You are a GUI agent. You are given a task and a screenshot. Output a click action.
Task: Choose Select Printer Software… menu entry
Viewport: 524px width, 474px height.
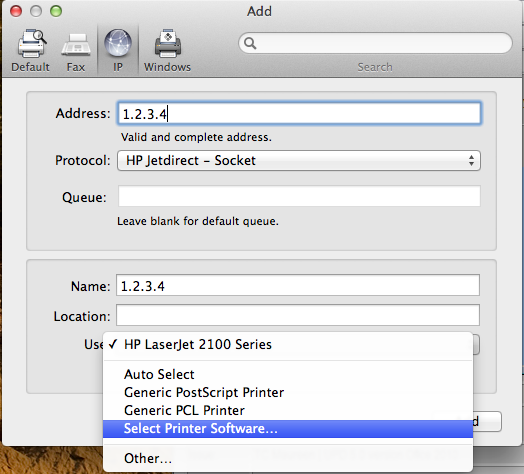coord(288,429)
